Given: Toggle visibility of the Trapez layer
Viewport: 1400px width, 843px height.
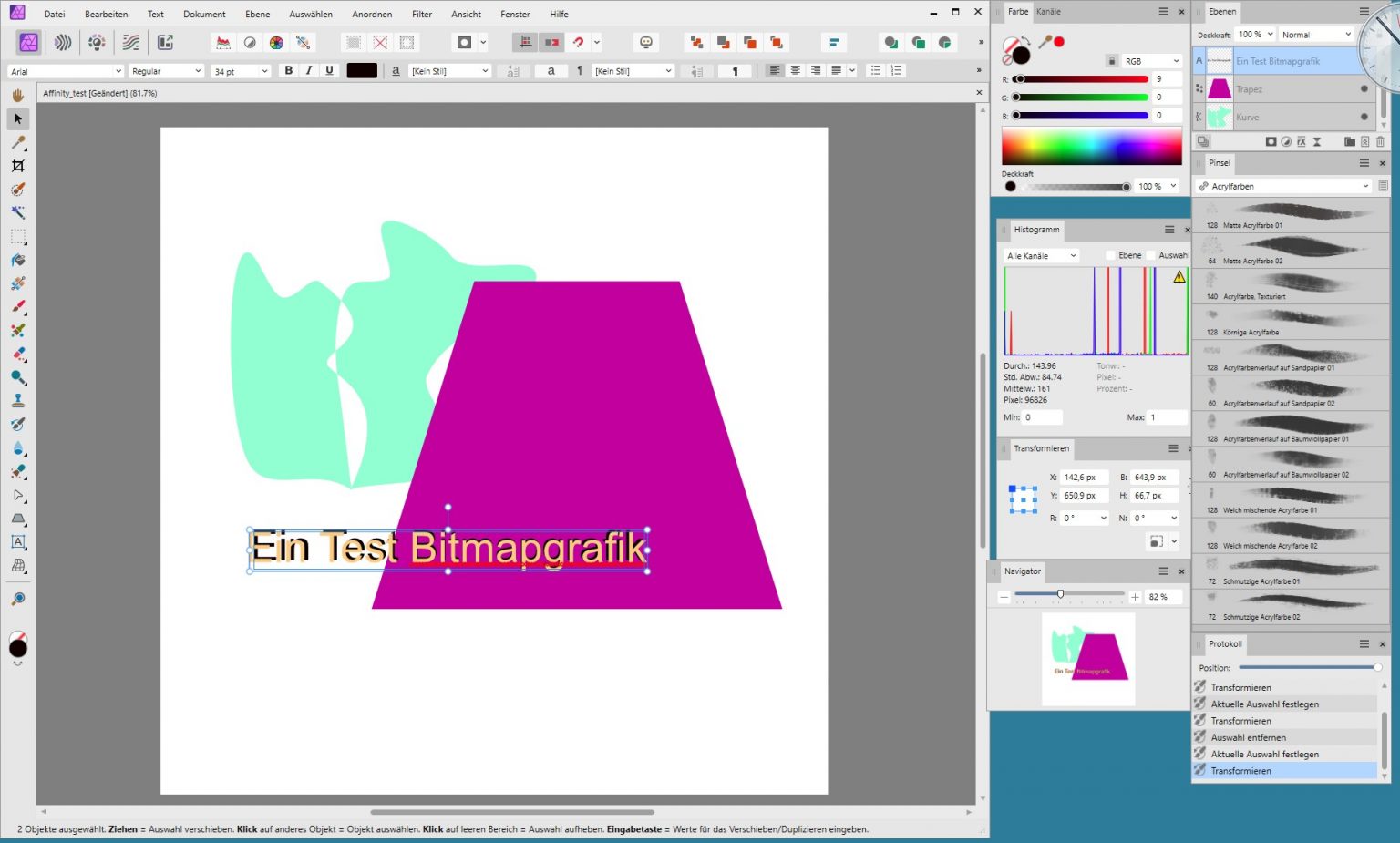Looking at the screenshot, I should (x=1364, y=89).
